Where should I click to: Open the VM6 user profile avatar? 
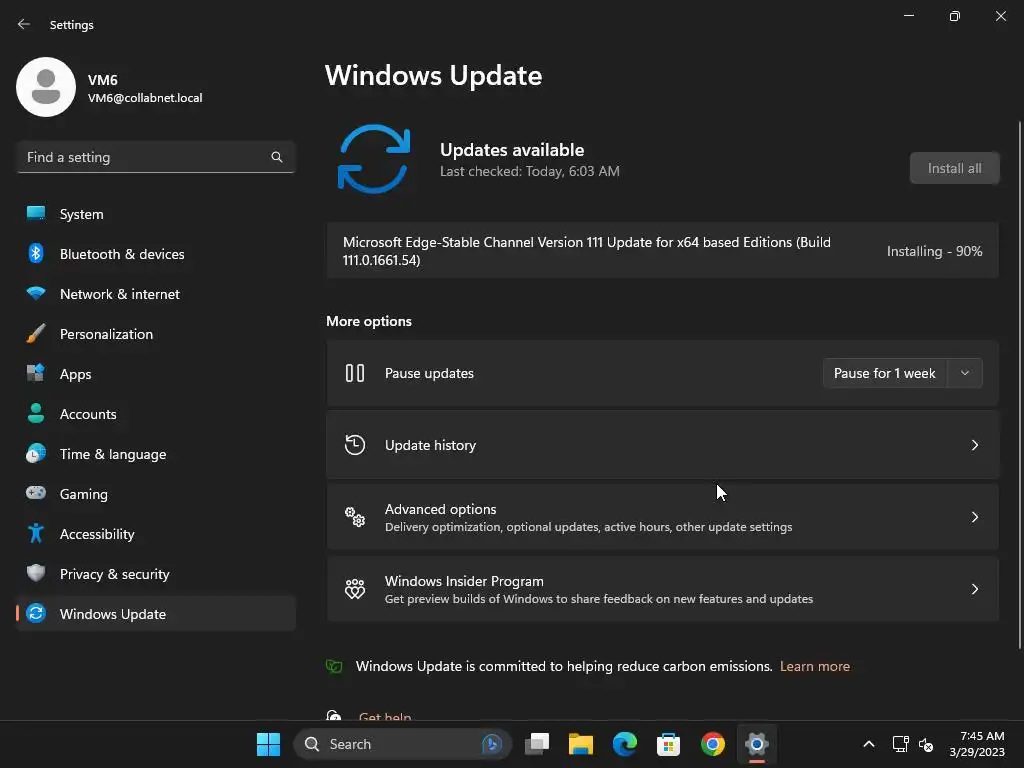[46, 87]
